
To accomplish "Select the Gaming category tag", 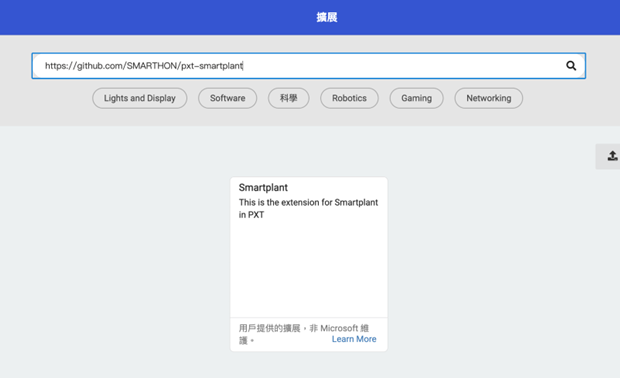I will (416, 98).
